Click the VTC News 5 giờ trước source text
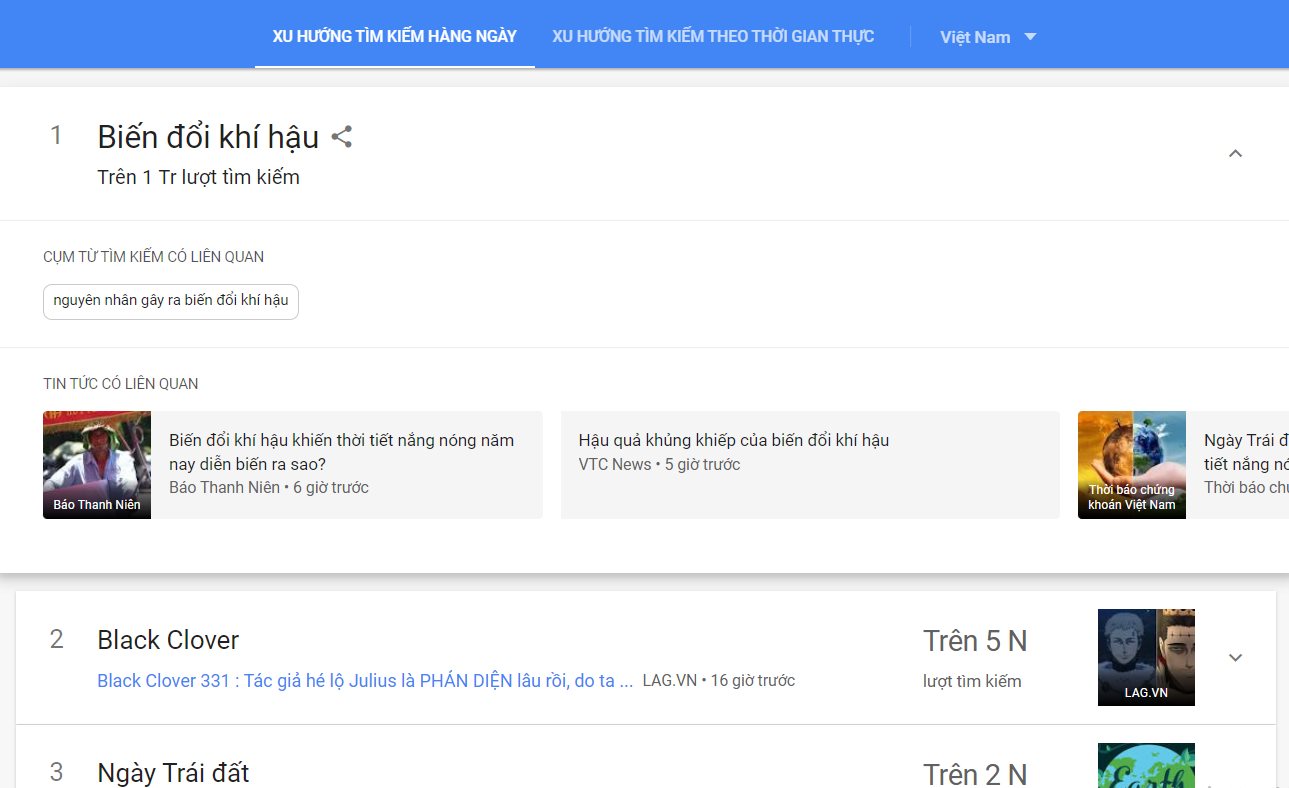 [660, 465]
